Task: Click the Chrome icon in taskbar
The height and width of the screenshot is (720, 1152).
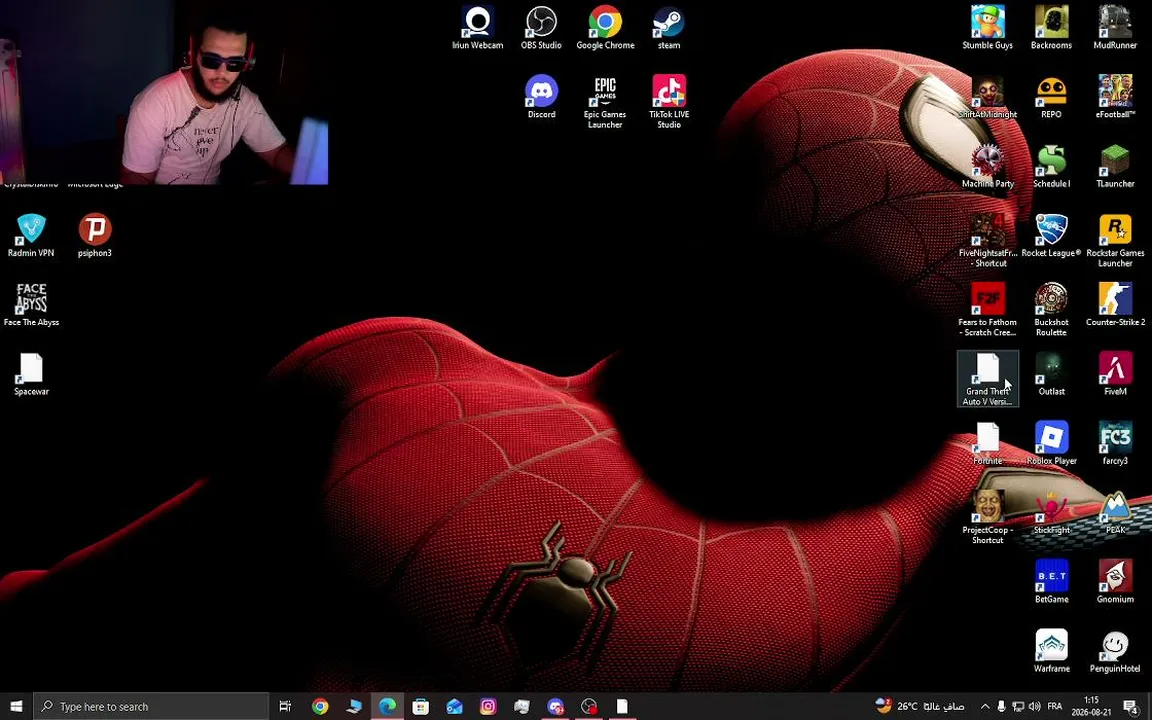Action: pyautogui.click(x=320, y=706)
